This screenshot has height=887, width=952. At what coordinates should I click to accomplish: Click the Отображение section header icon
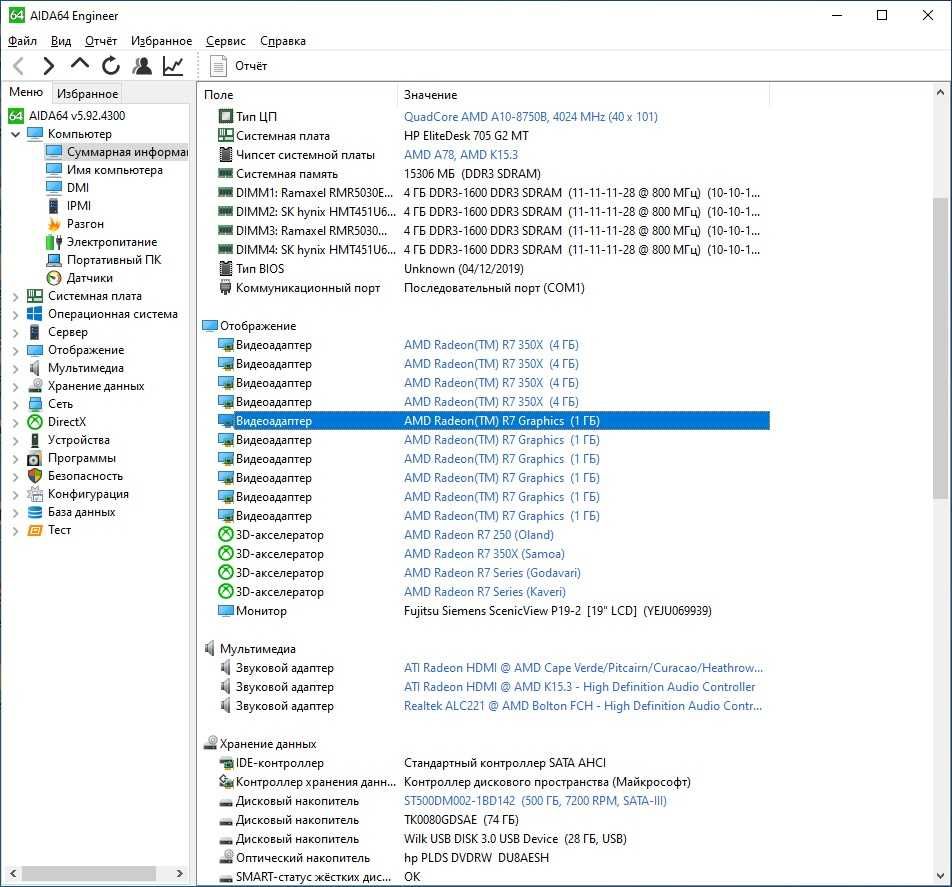click(x=210, y=326)
